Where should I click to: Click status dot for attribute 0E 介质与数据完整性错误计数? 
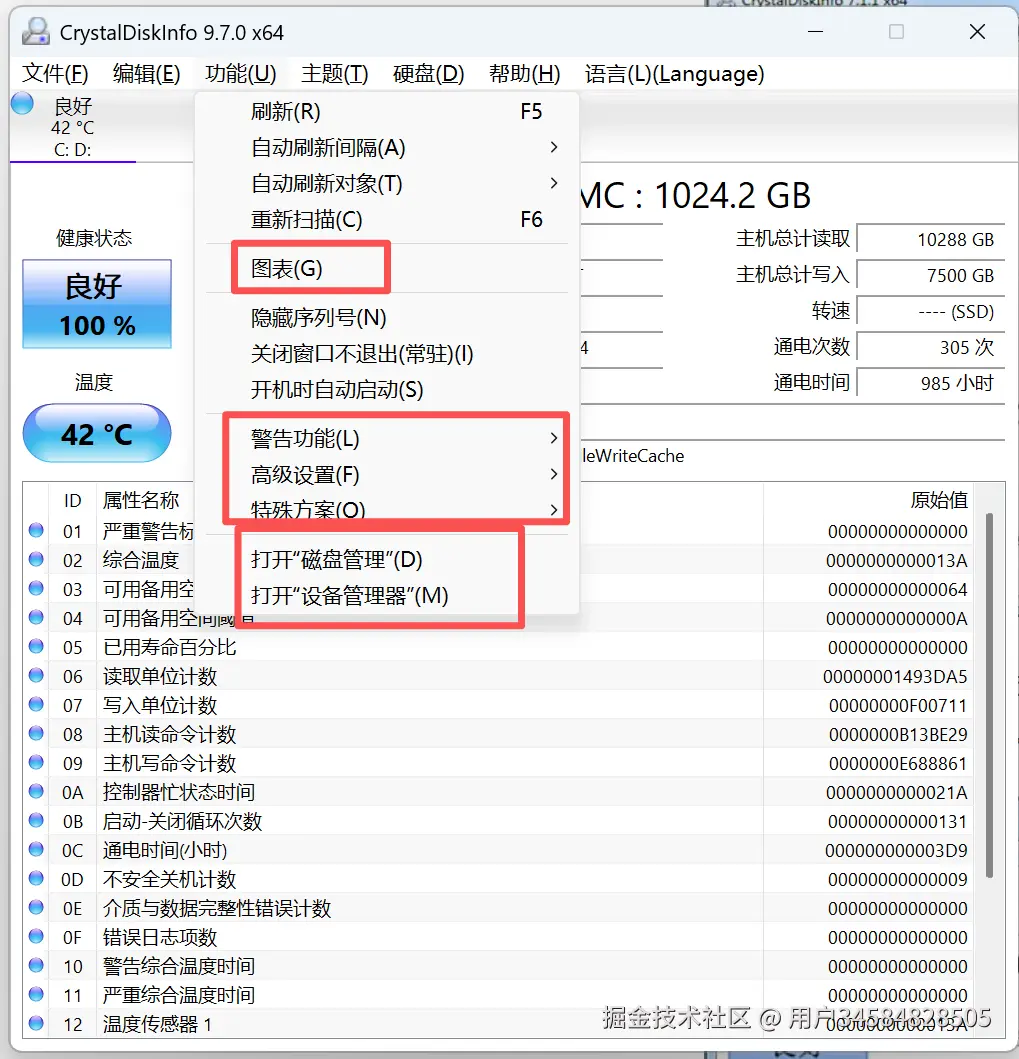tap(36, 907)
